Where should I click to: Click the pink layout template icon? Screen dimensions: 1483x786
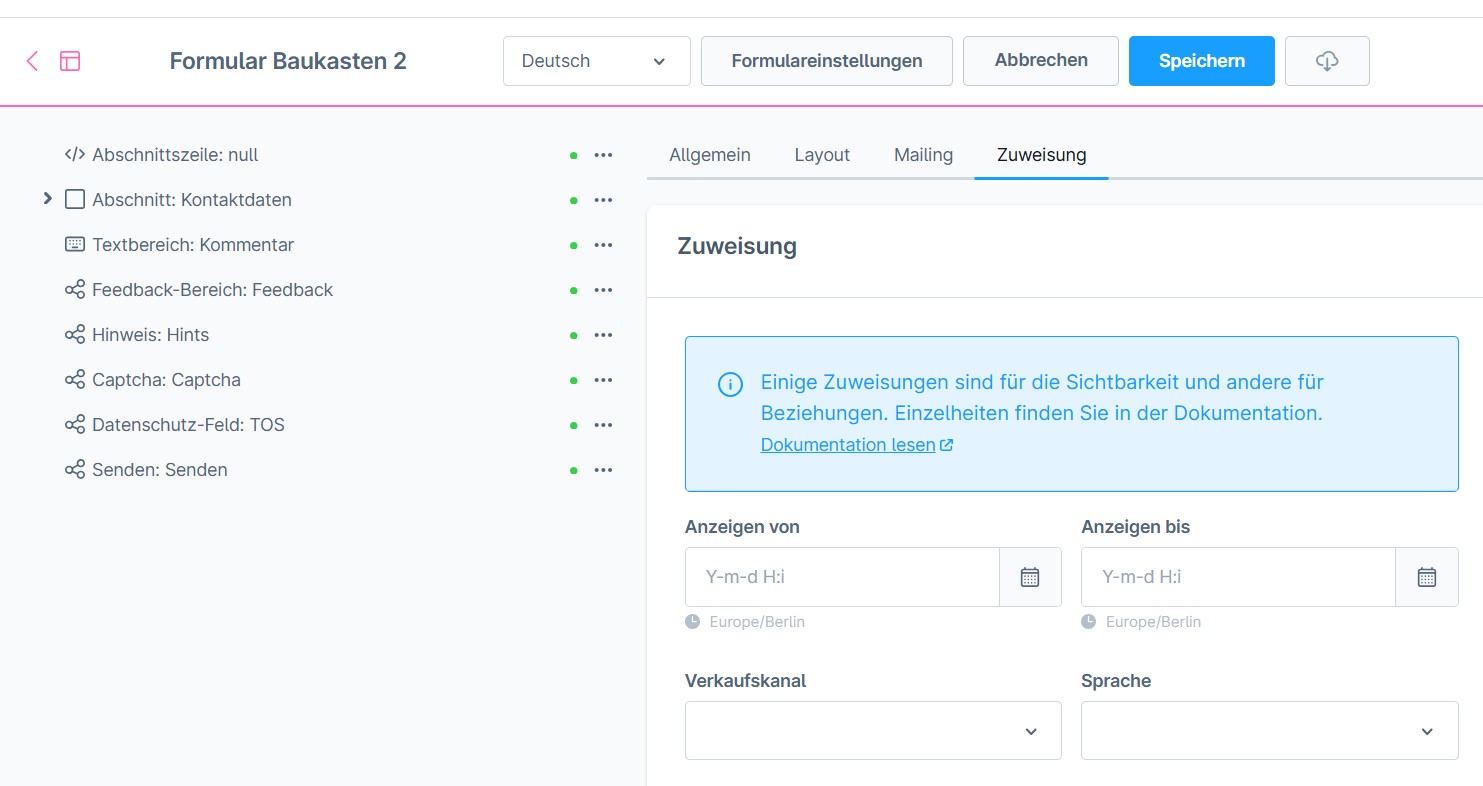point(70,61)
